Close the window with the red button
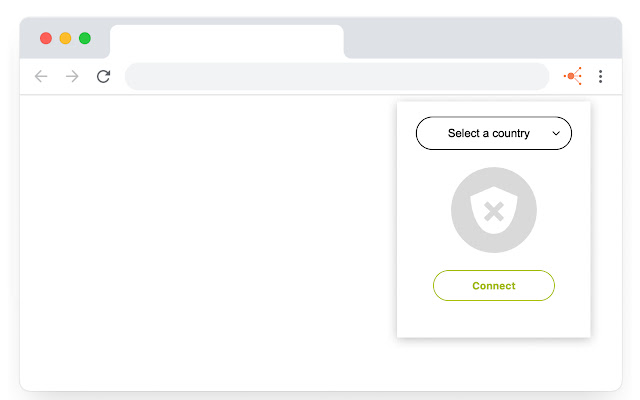 point(46,38)
